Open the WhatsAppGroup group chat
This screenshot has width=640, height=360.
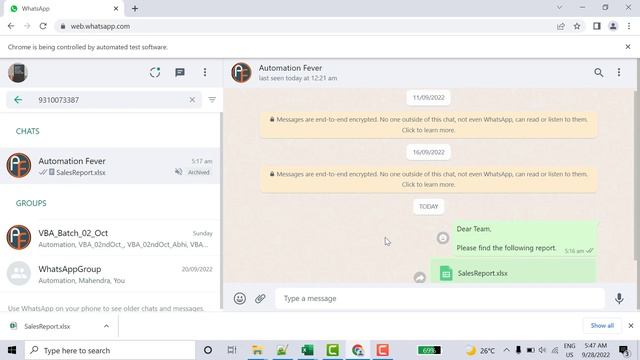click(110, 274)
